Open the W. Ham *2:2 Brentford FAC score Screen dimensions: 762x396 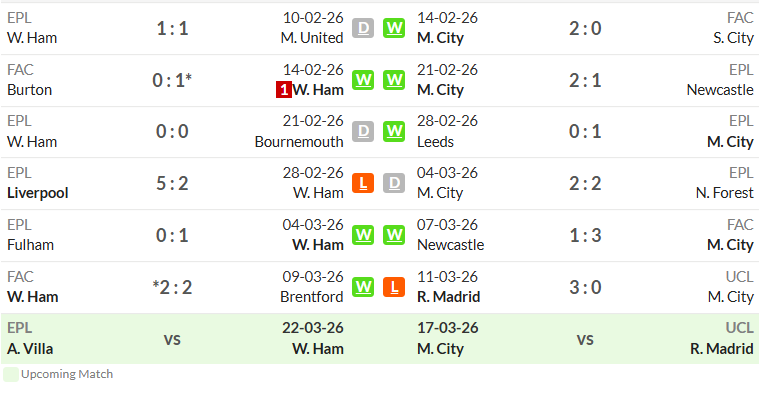point(172,287)
